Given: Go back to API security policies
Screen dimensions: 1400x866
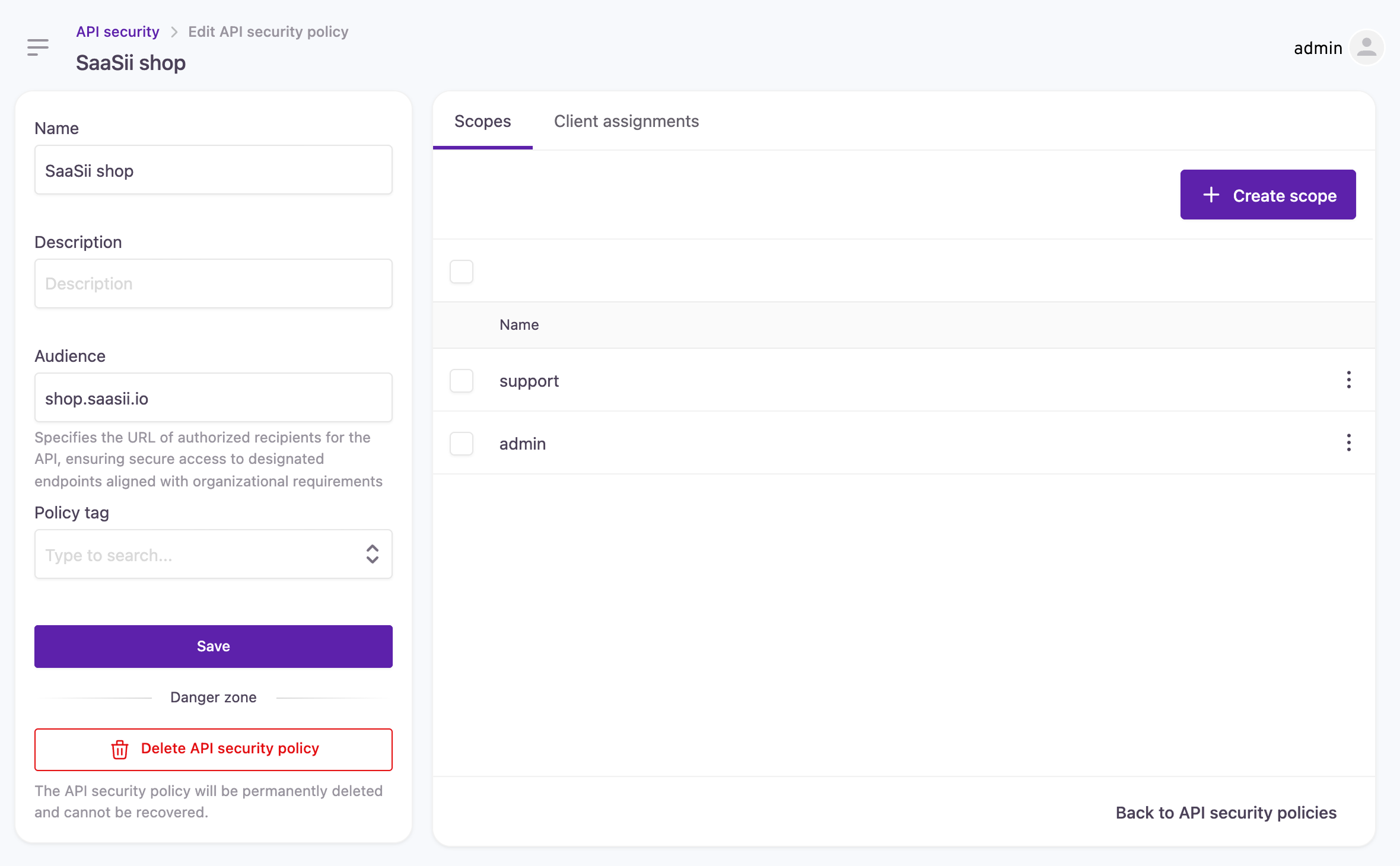Looking at the screenshot, I should (x=1226, y=813).
